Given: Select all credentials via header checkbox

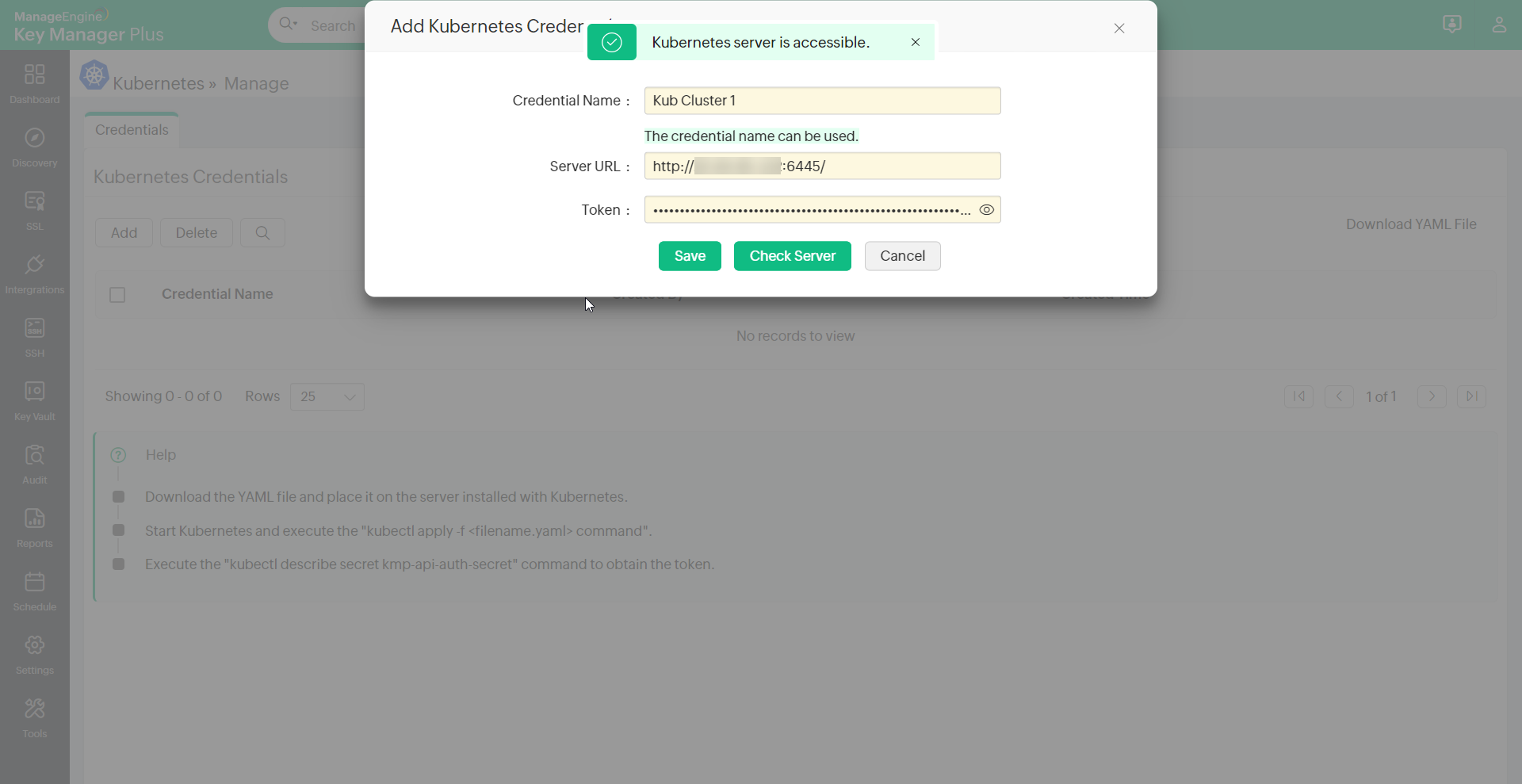Looking at the screenshot, I should [x=117, y=294].
